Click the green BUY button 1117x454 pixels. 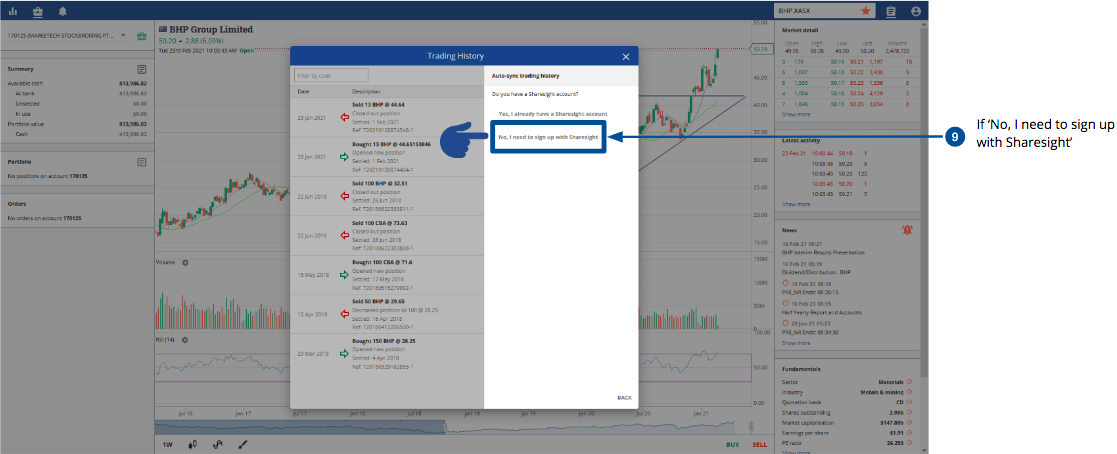(732, 445)
